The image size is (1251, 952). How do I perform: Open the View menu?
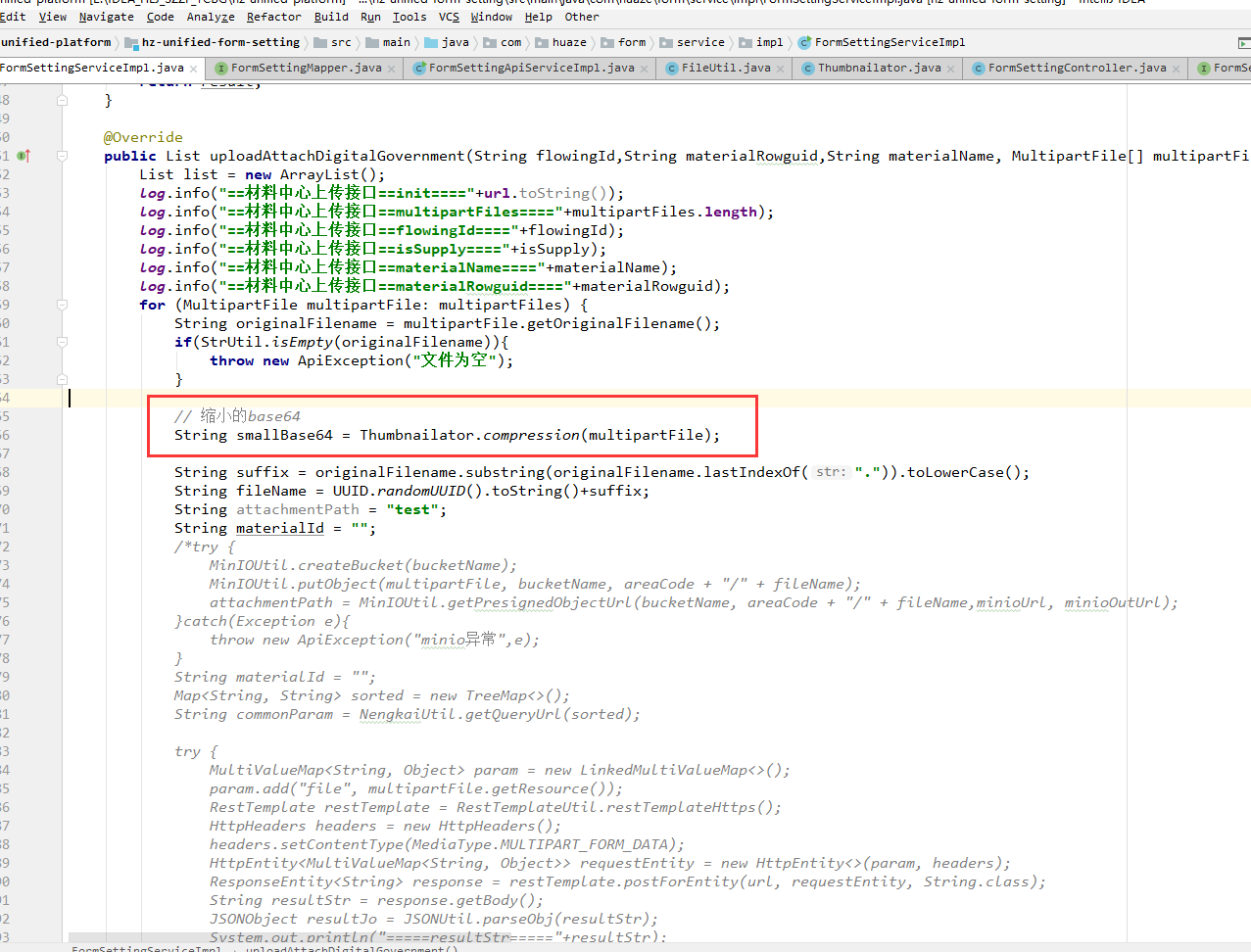click(x=53, y=17)
